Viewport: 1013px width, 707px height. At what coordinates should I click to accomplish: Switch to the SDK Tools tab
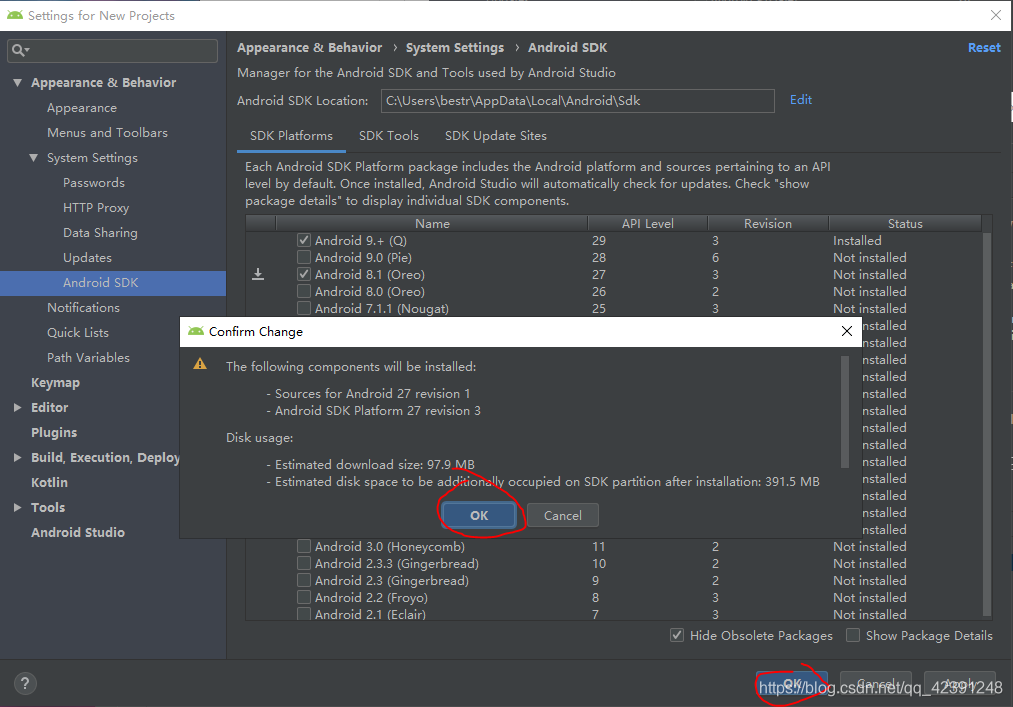(x=389, y=136)
